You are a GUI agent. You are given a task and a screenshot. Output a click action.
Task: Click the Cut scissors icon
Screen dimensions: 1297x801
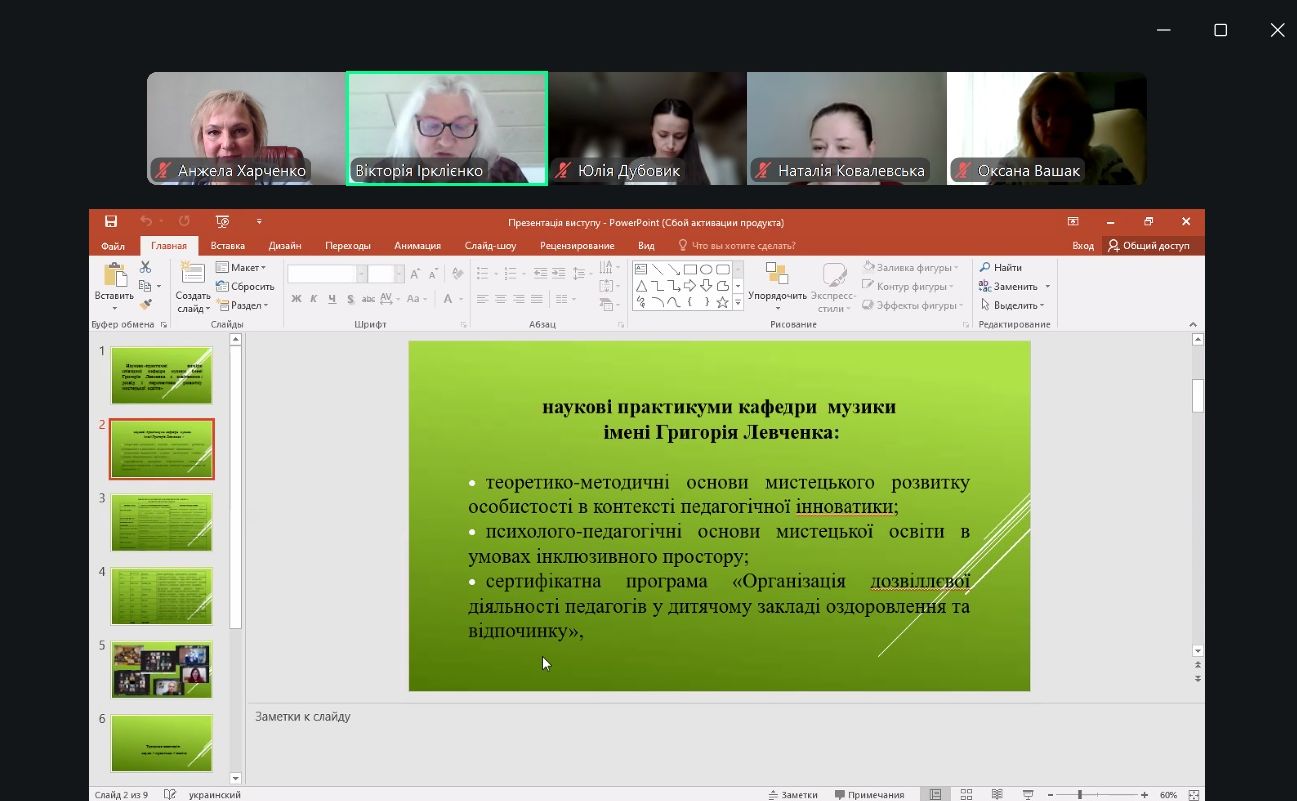(146, 267)
